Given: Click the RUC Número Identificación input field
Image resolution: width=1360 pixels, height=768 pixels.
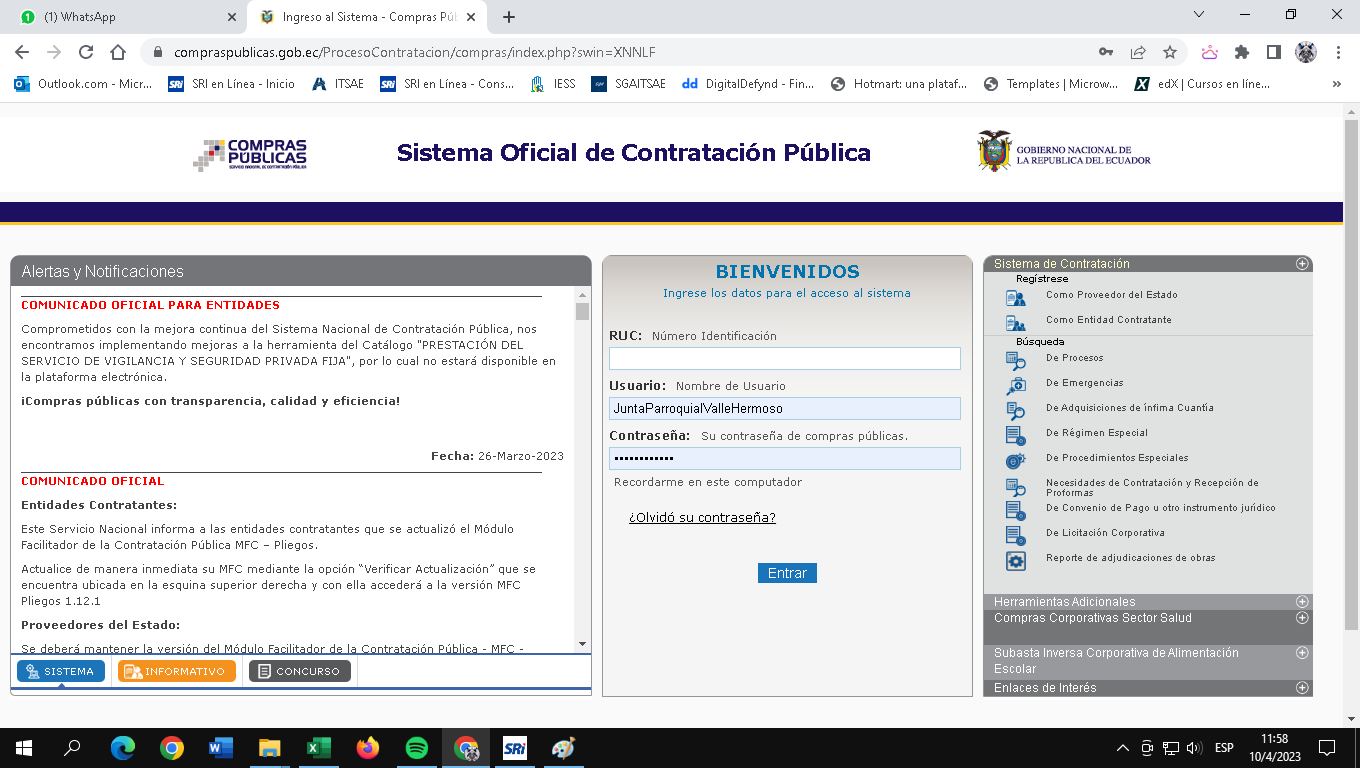Looking at the screenshot, I should tap(784, 358).
